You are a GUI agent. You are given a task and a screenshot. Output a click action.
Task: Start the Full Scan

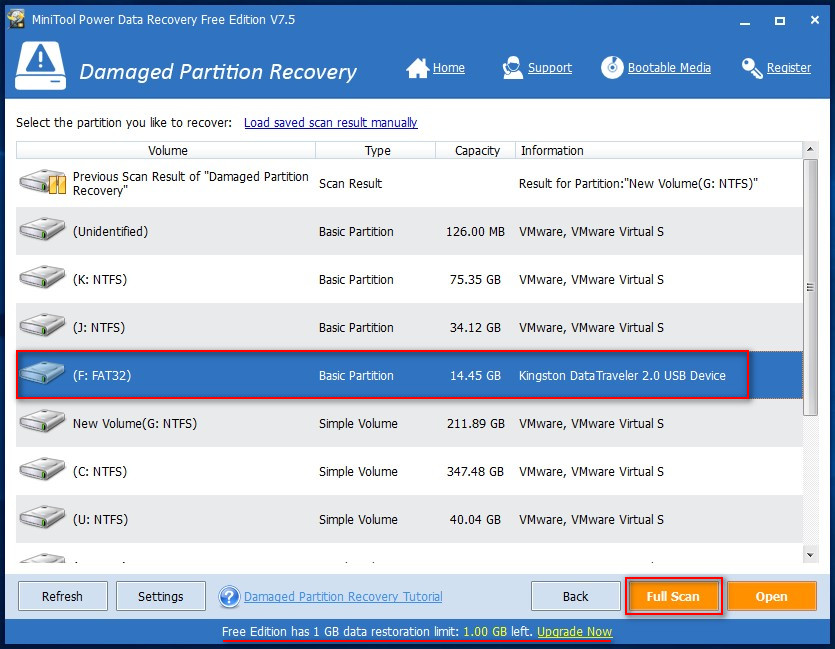(x=673, y=596)
